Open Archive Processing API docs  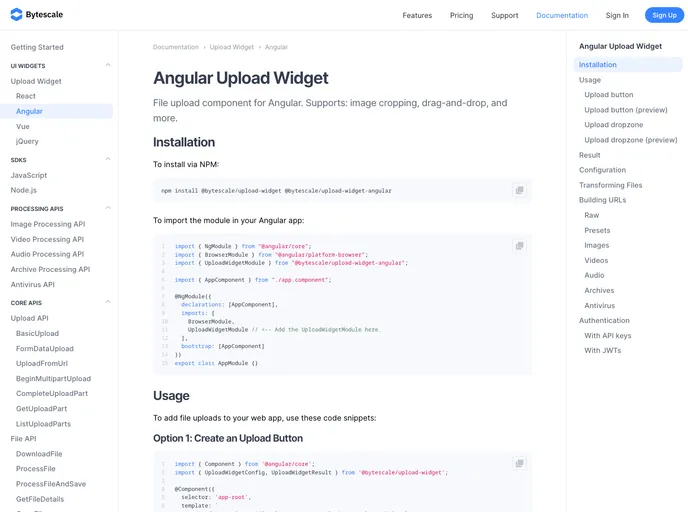pos(50,269)
